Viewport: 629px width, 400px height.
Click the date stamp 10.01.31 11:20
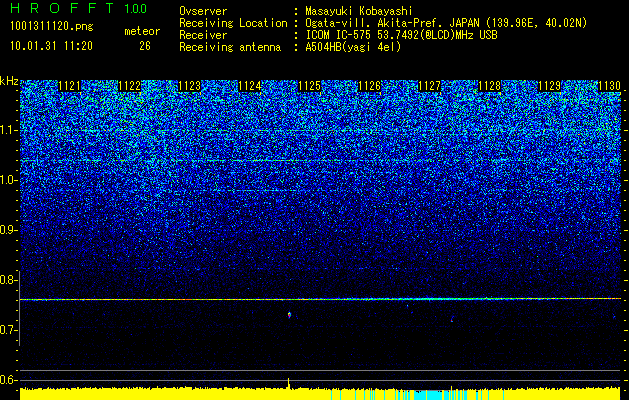[x=51, y=46]
